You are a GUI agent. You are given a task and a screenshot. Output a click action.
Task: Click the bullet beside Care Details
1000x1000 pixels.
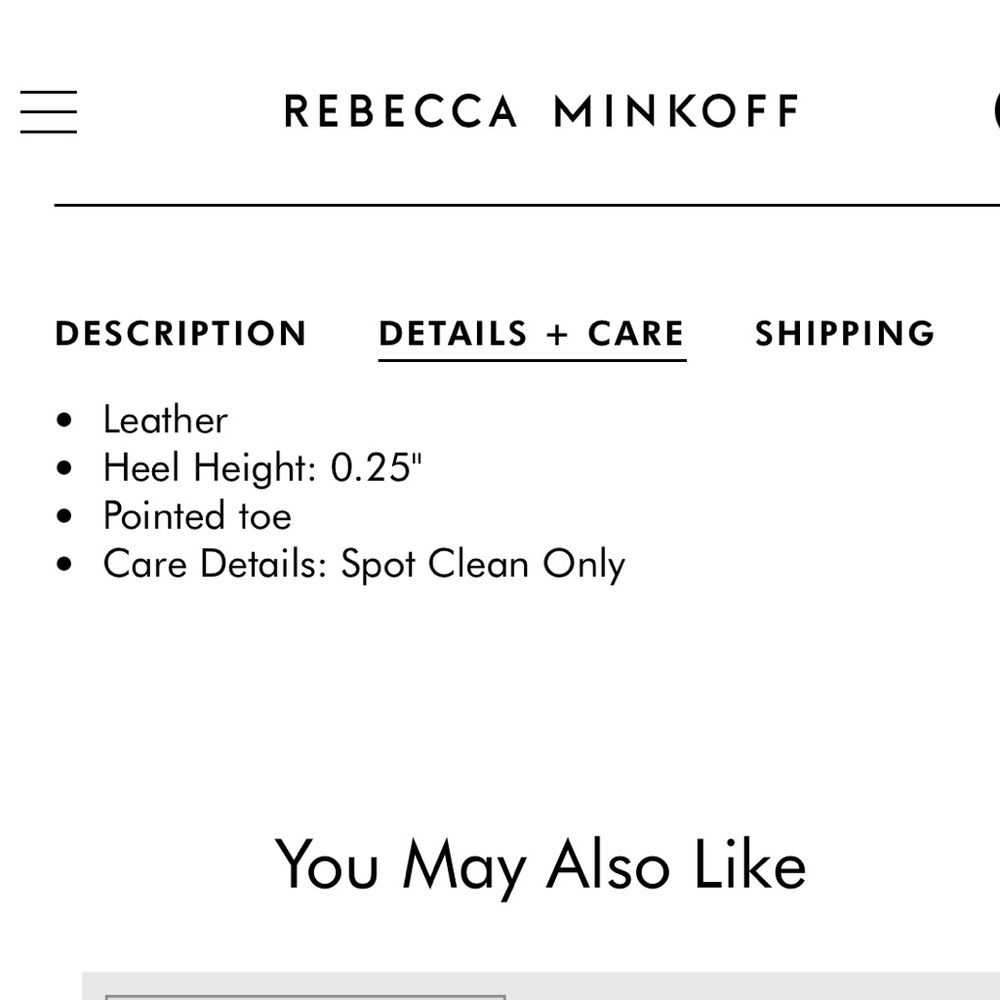pos(66,564)
